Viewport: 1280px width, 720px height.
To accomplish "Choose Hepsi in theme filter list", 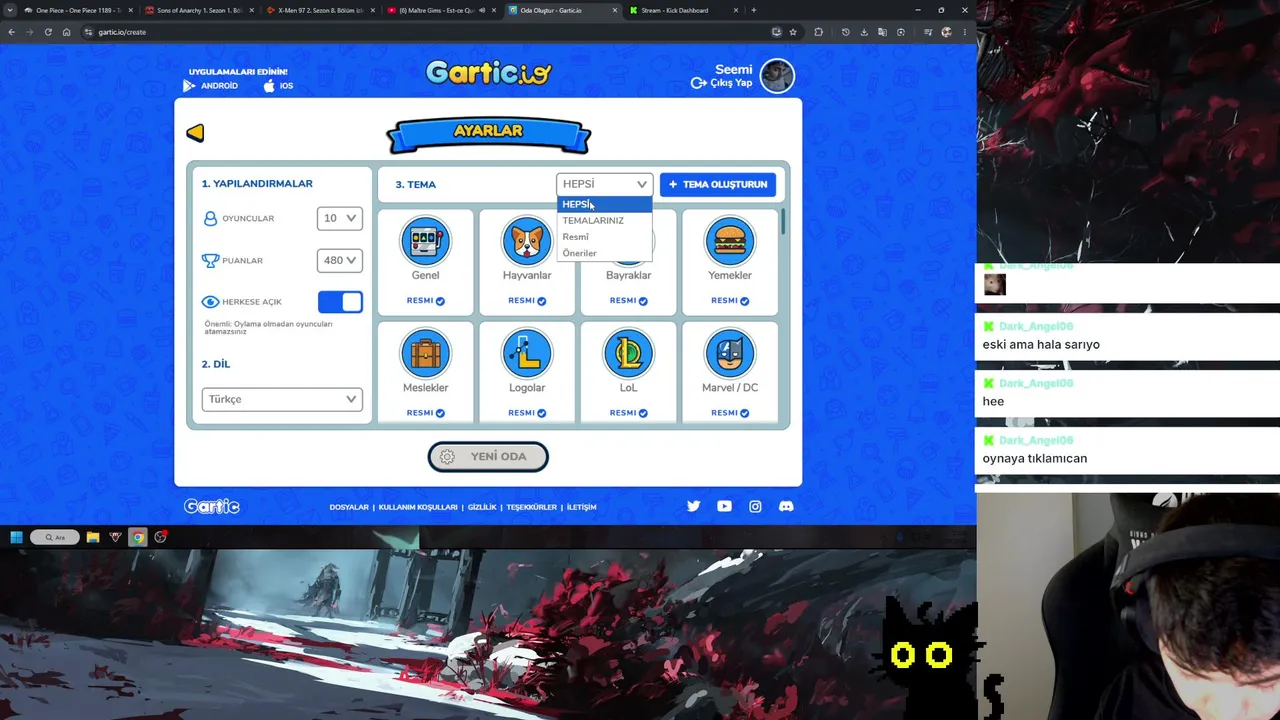I will pyautogui.click(x=604, y=204).
